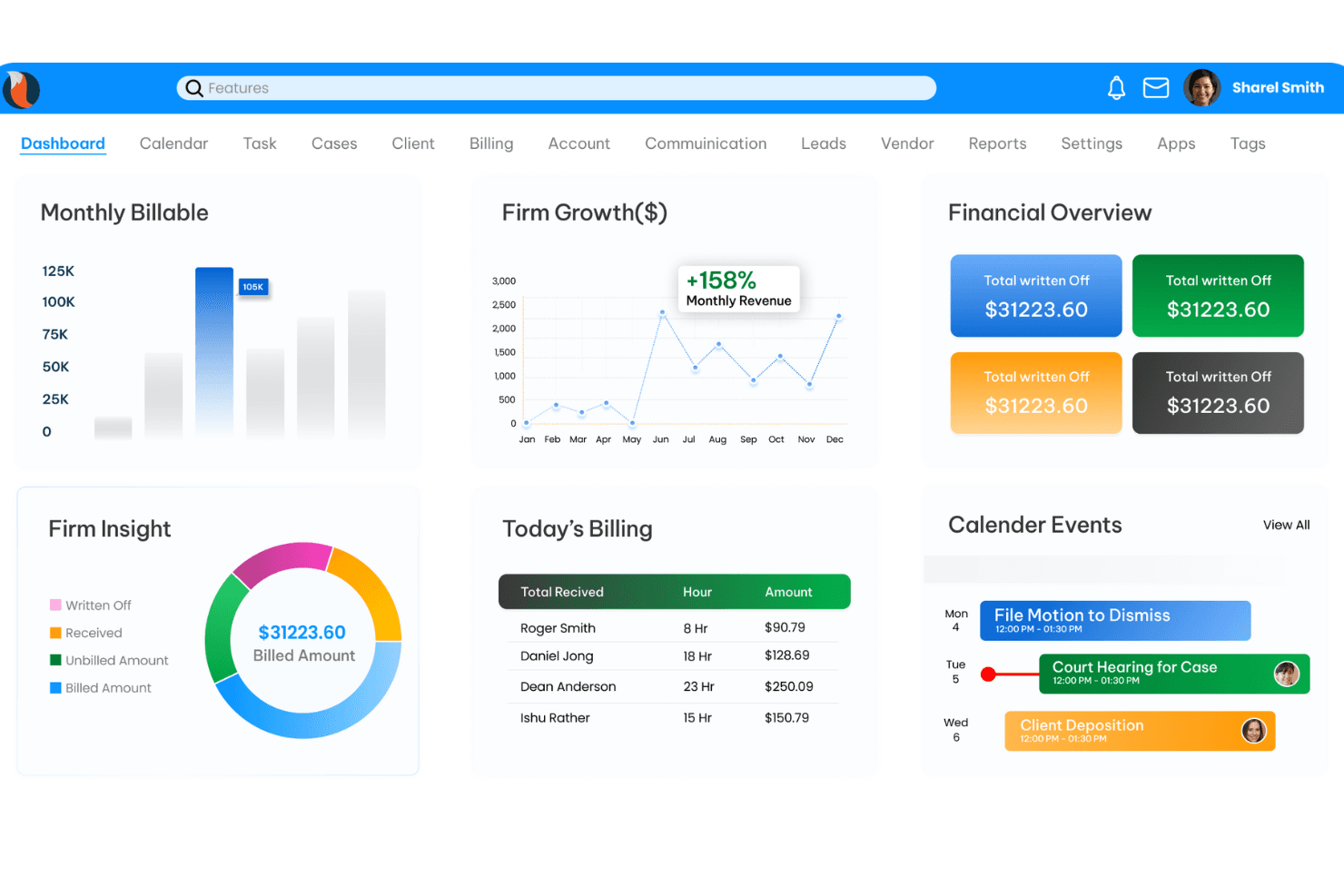The width and height of the screenshot is (1344, 896).
Task: Open the Vendor tab
Action: tap(907, 143)
